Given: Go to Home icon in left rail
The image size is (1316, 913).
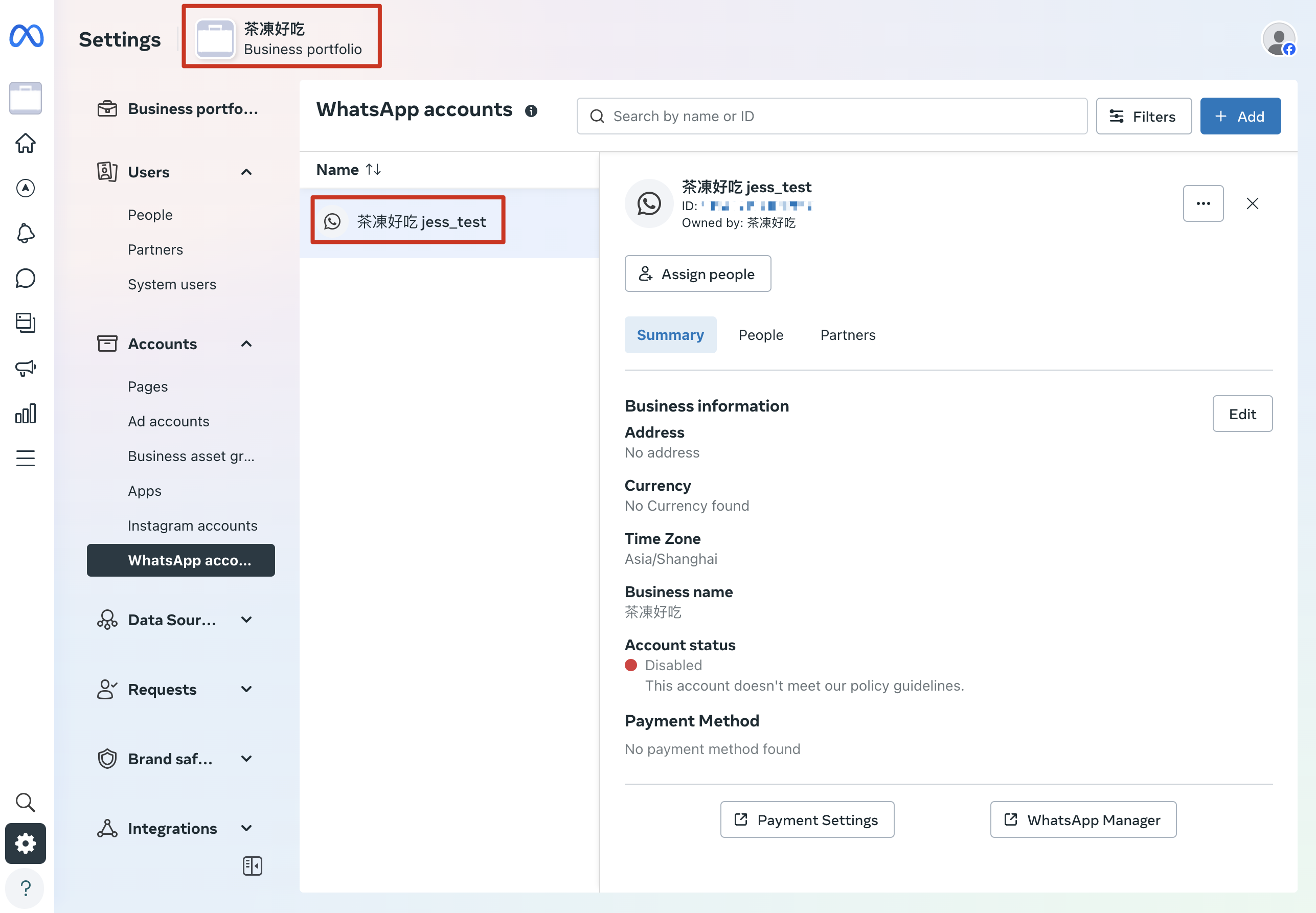Looking at the screenshot, I should 26,143.
